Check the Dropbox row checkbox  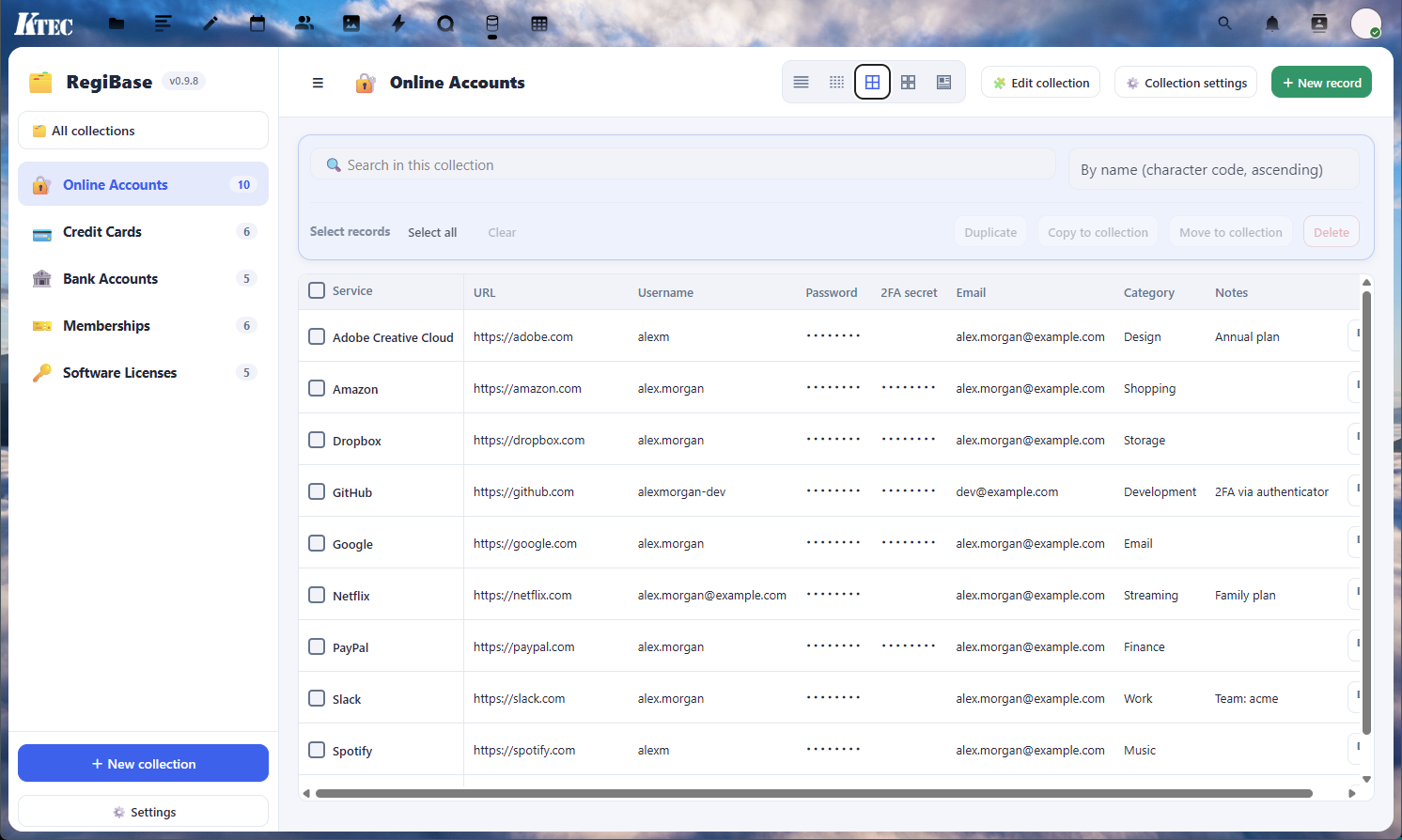pyautogui.click(x=317, y=440)
